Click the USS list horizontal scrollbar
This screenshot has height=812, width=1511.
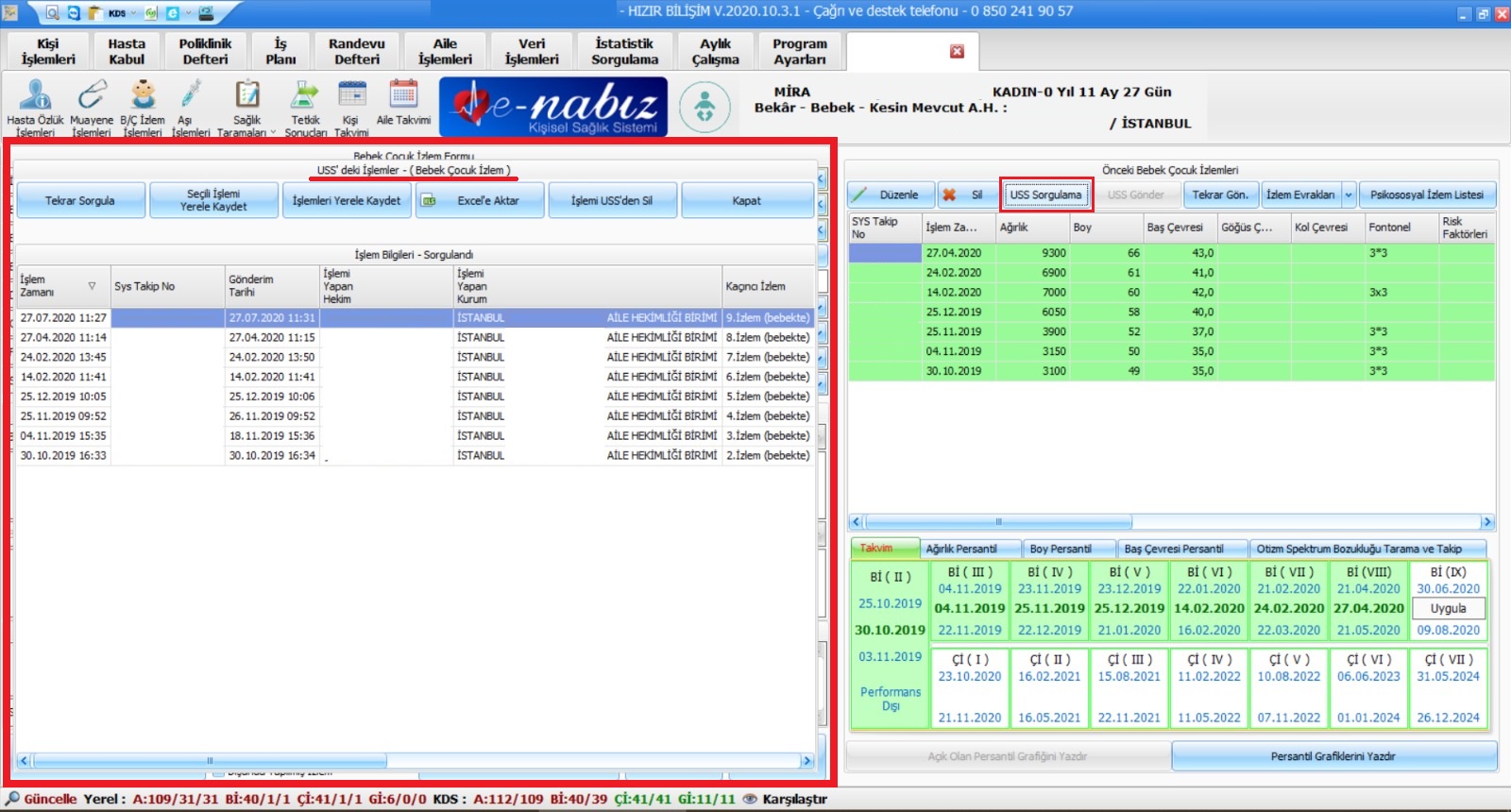point(210,760)
